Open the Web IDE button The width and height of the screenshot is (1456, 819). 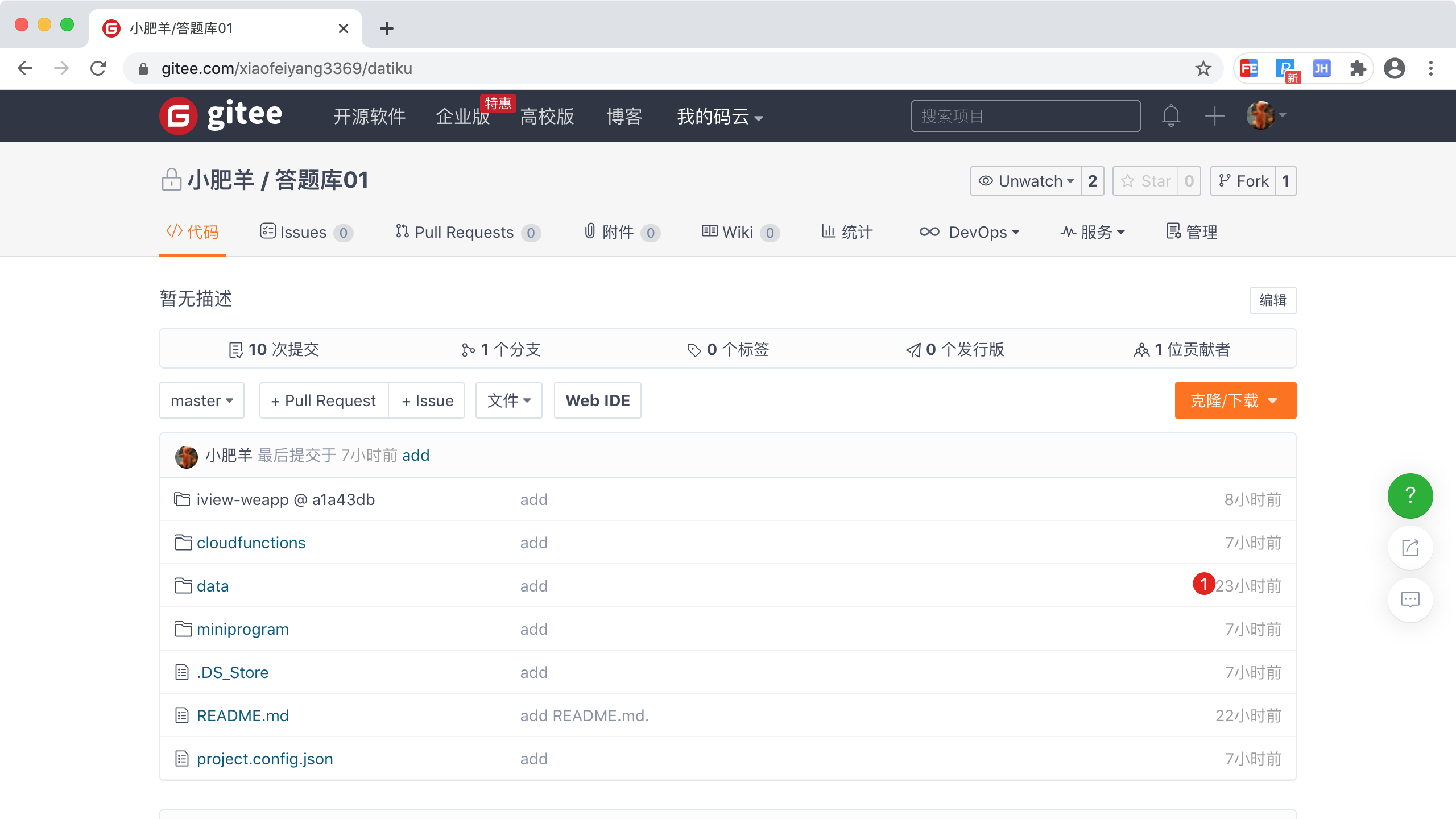[x=597, y=400]
